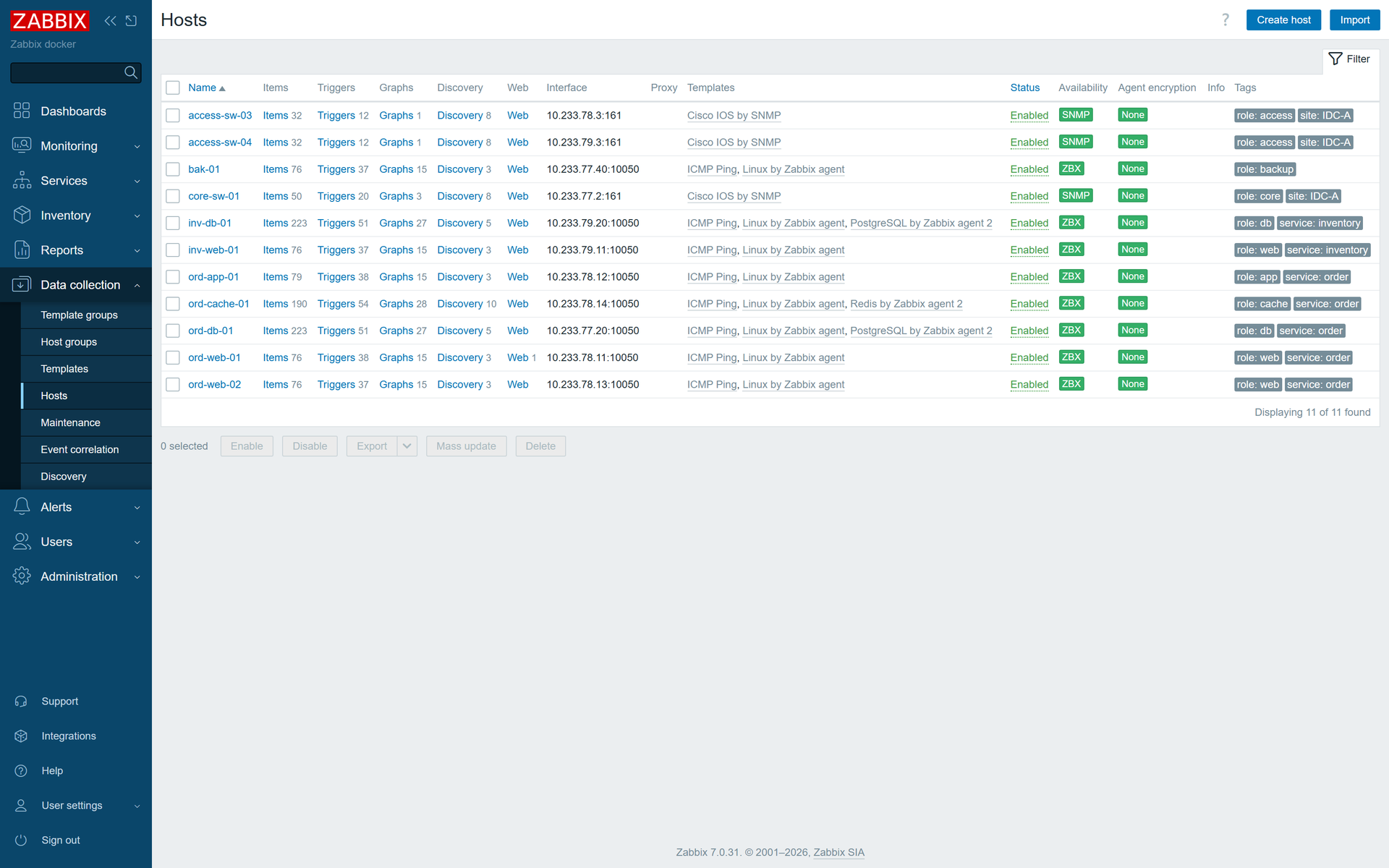Collapse the sidebar with double-arrow icon
1389x868 pixels.
(110, 20)
